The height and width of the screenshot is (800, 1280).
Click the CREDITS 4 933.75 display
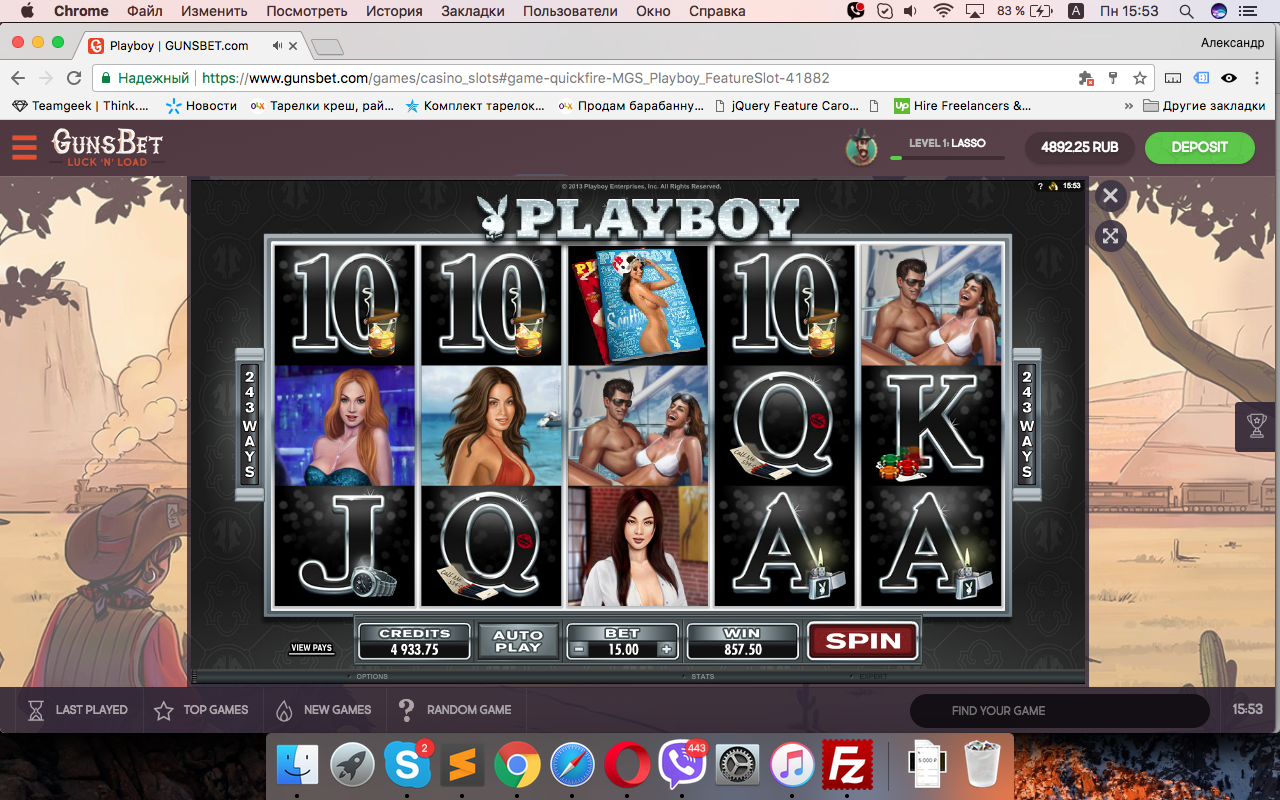pyautogui.click(x=415, y=641)
